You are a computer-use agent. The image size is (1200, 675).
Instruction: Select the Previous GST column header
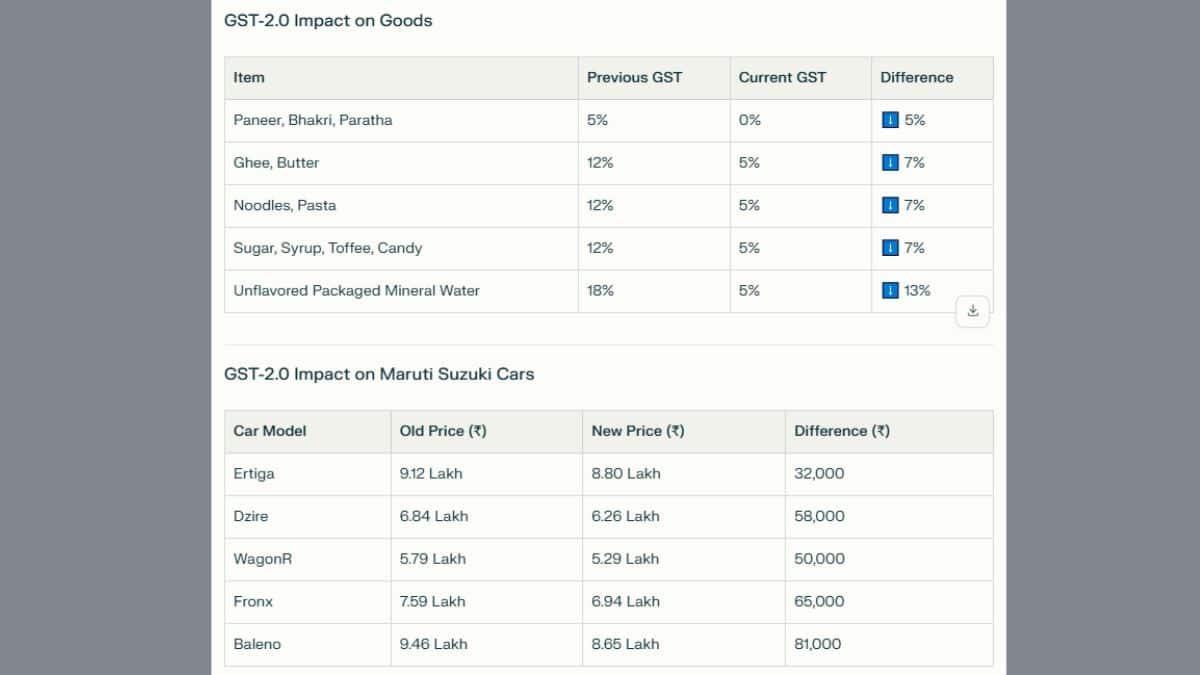(634, 78)
